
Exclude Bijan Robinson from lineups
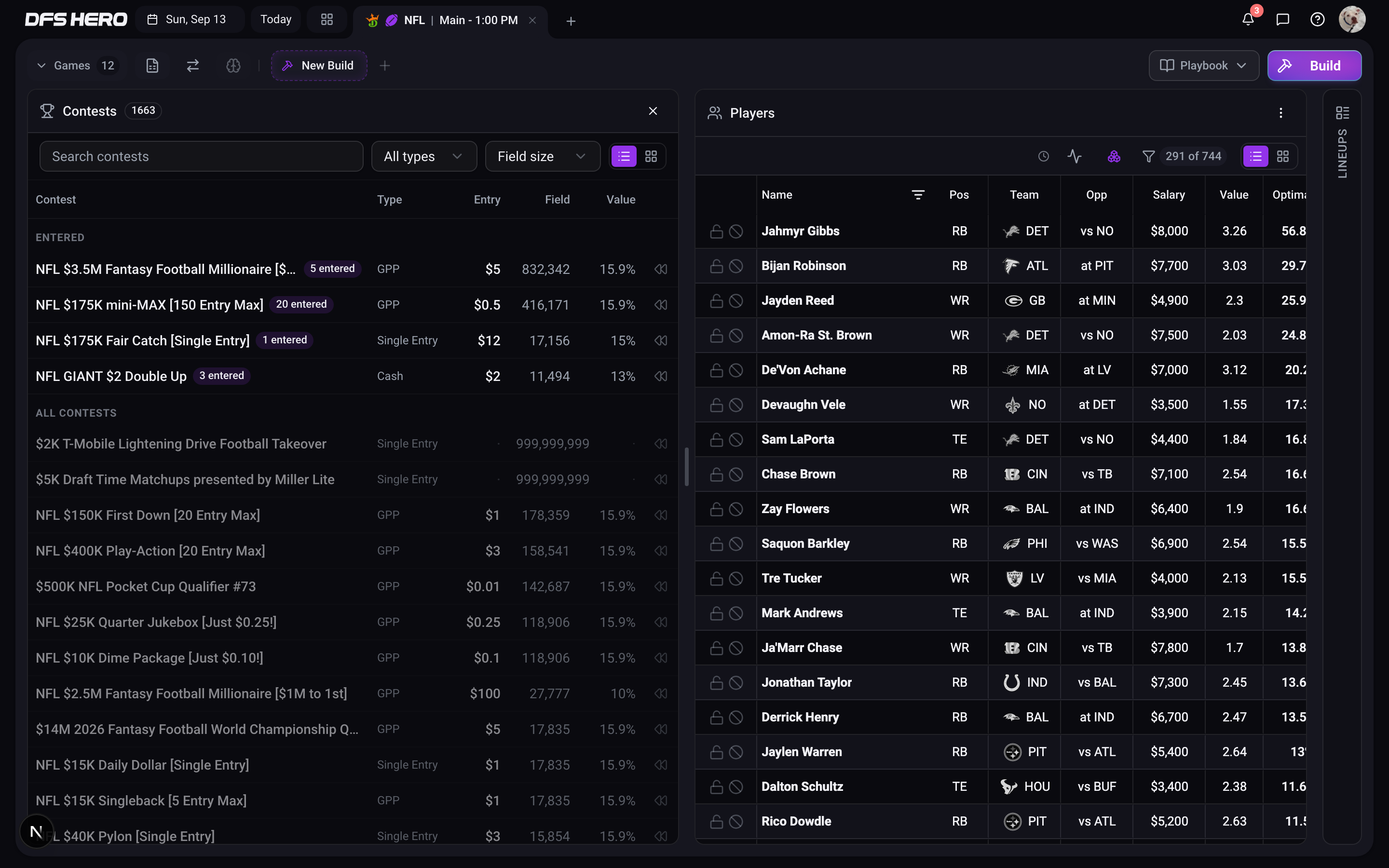(x=736, y=266)
